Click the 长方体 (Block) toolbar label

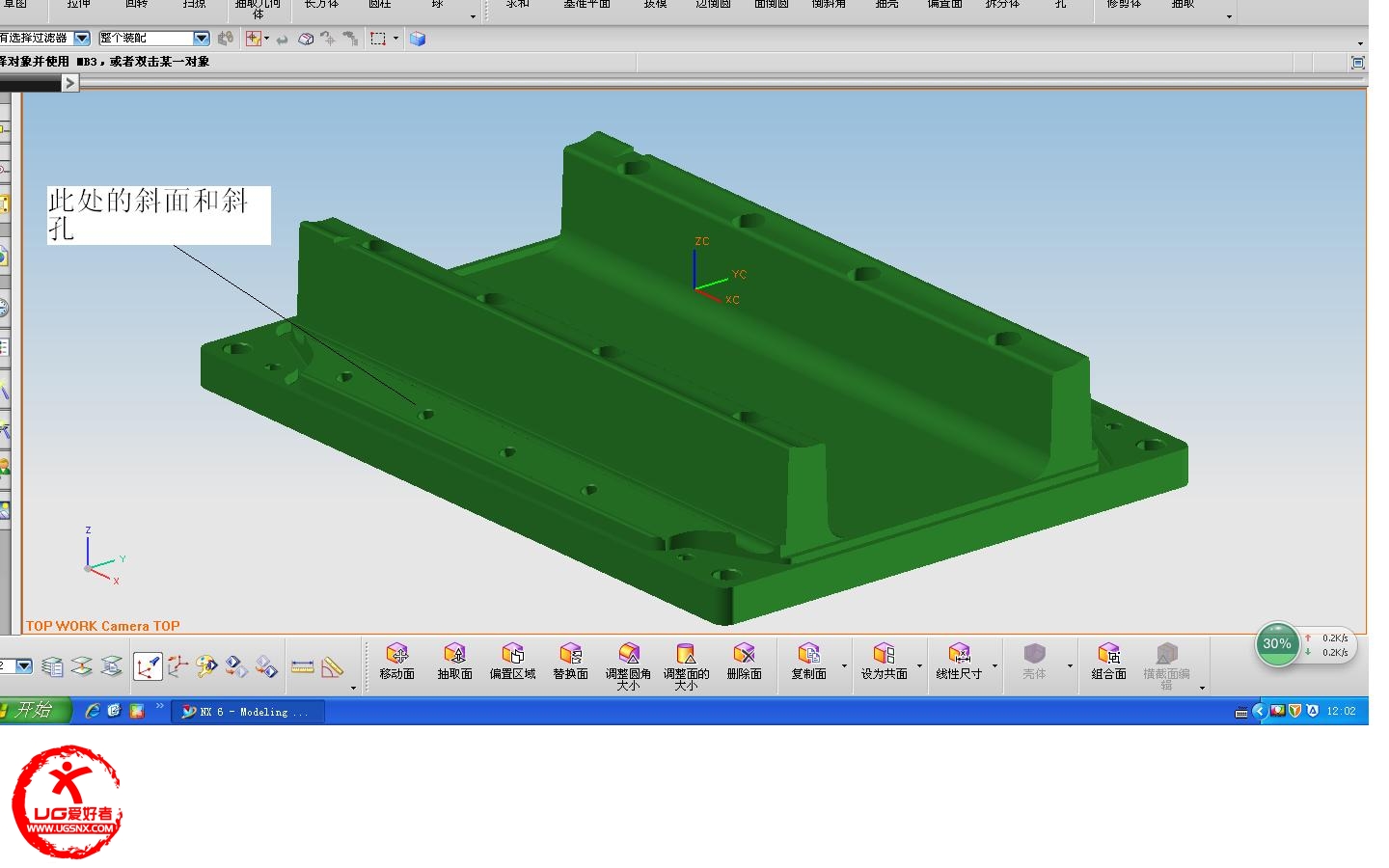pyautogui.click(x=321, y=5)
